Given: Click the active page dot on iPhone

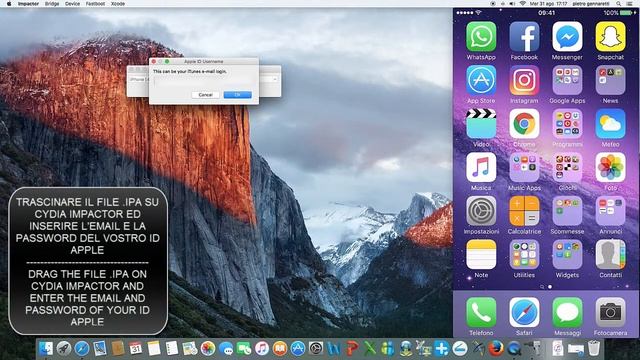Looking at the screenshot, I should (x=550, y=287).
